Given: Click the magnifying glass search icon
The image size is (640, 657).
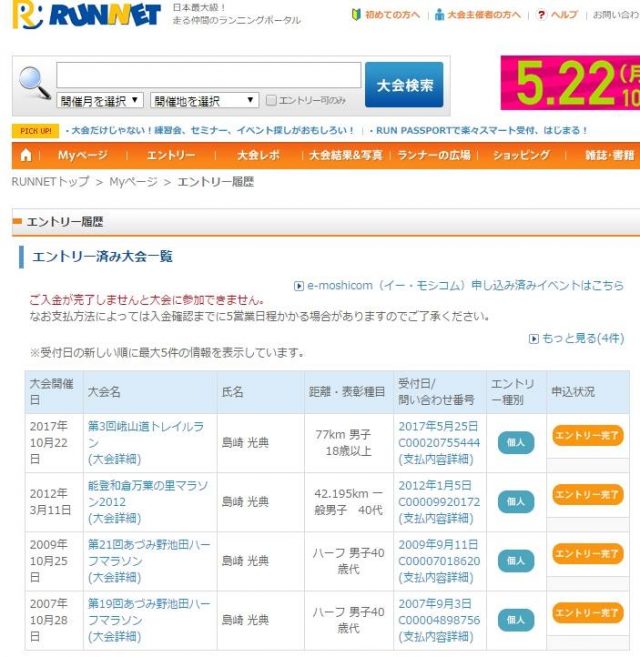Looking at the screenshot, I should [x=34, y=83].
